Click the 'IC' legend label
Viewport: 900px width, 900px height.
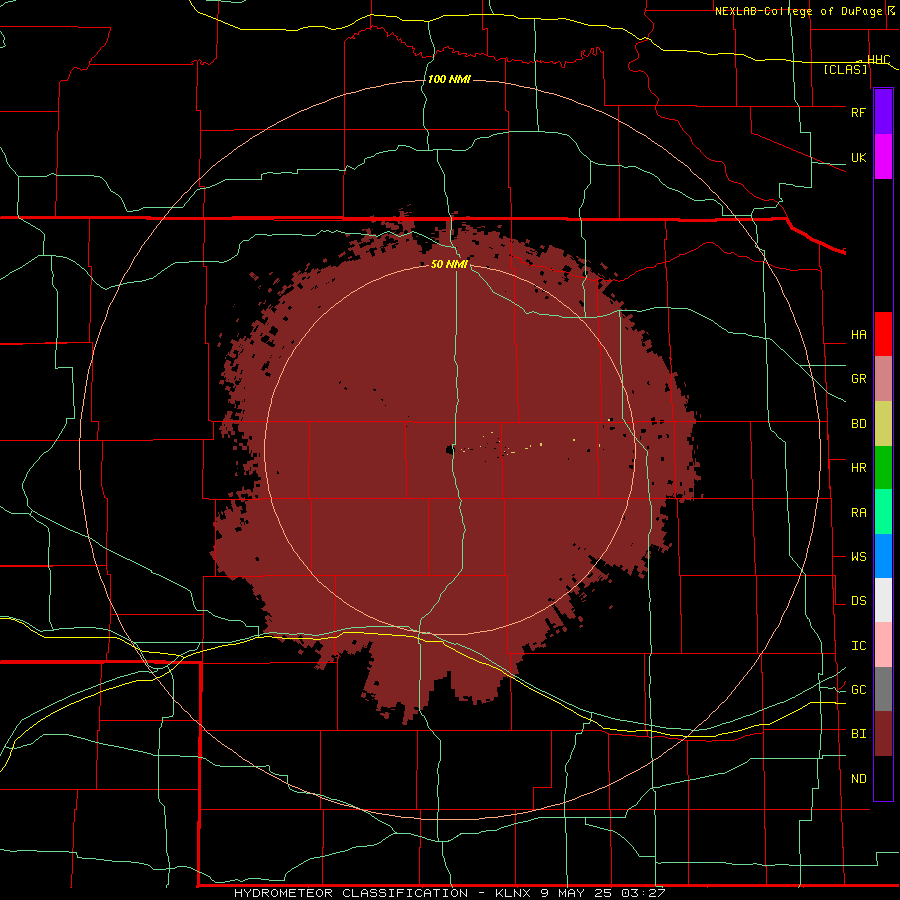point(858,646)
